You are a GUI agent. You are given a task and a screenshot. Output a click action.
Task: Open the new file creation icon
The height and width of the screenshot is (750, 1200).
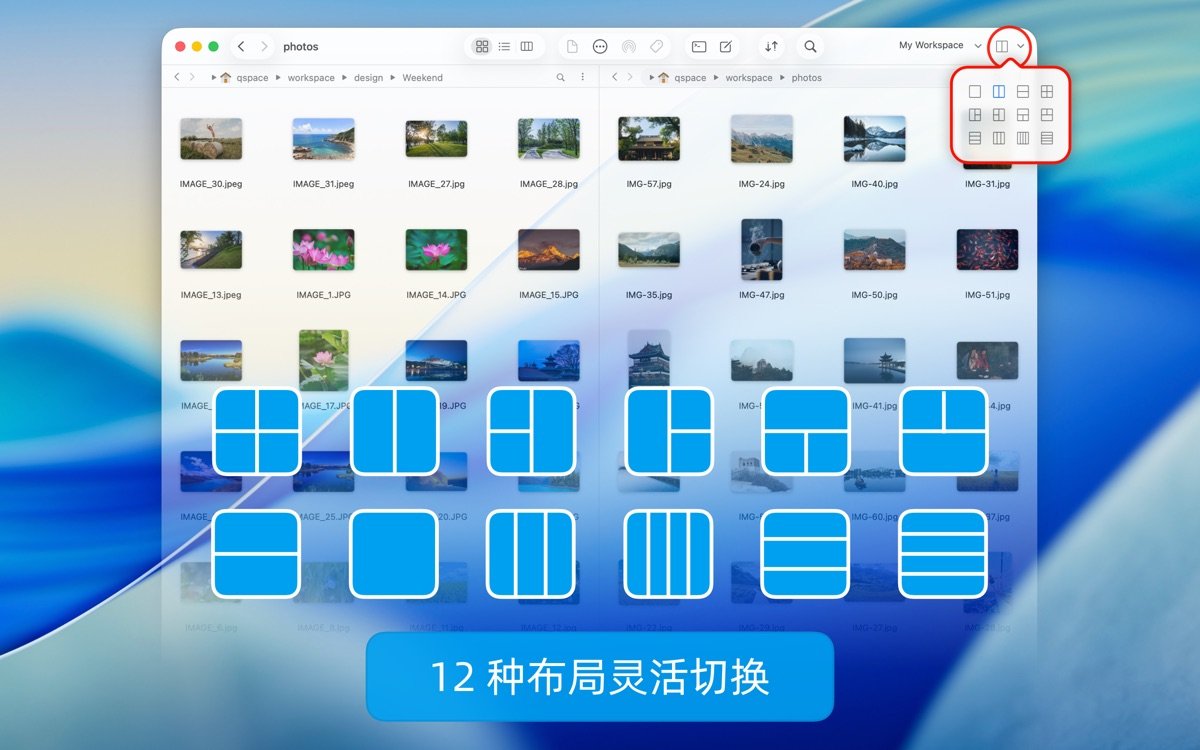(x=571, y=46)
